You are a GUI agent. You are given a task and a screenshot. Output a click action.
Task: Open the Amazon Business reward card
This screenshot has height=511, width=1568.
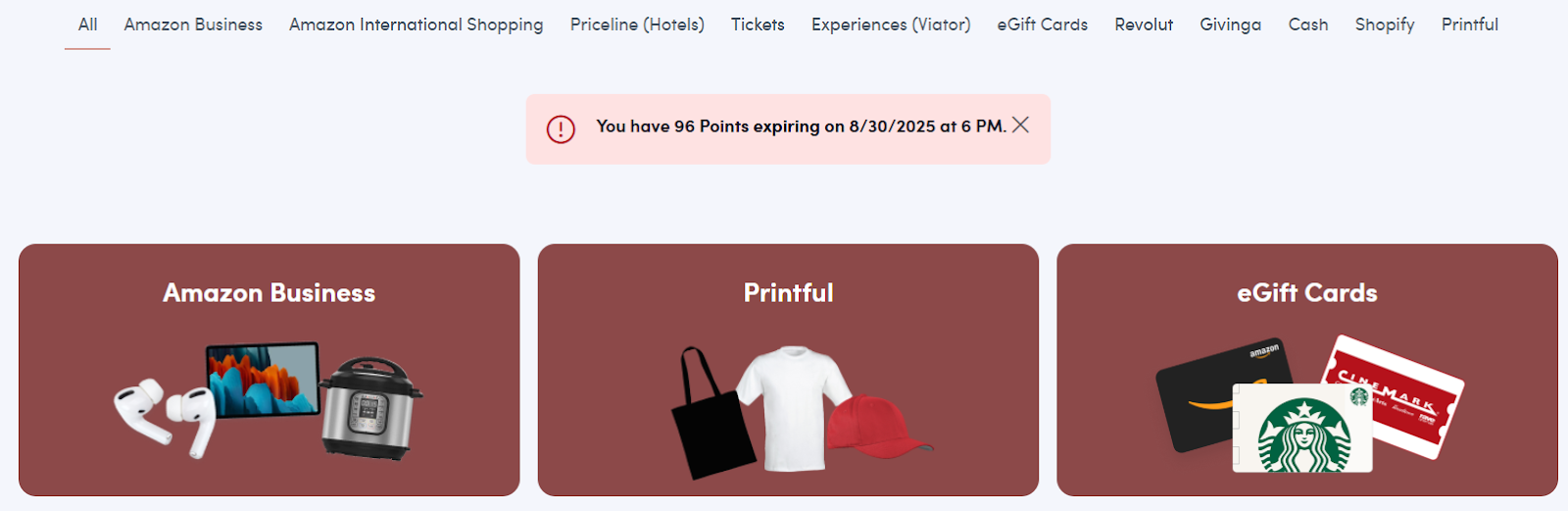pyautogui.click(x=269, y=293)
